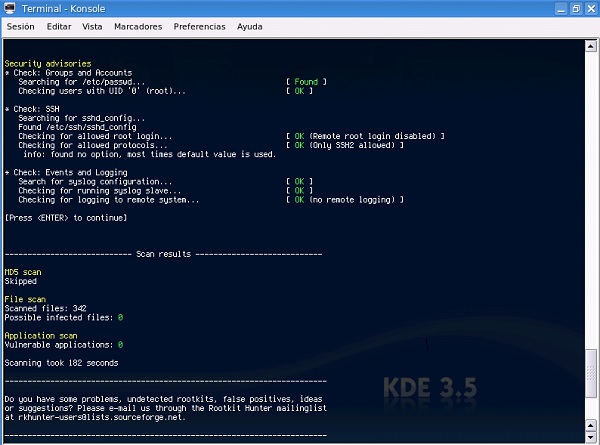Click the 'Application scan' heading
This screenshot has width=600, height=445.
pos(41,336)
